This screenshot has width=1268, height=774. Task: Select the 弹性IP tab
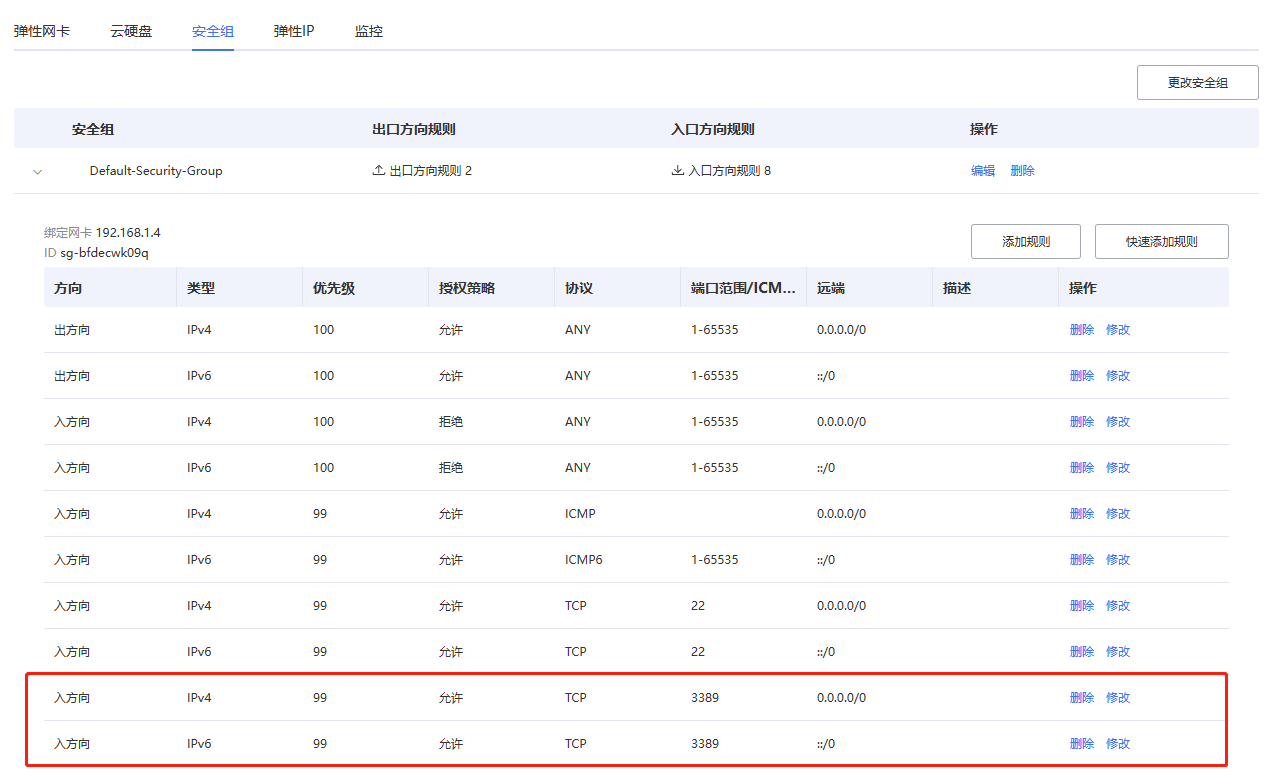294,31
